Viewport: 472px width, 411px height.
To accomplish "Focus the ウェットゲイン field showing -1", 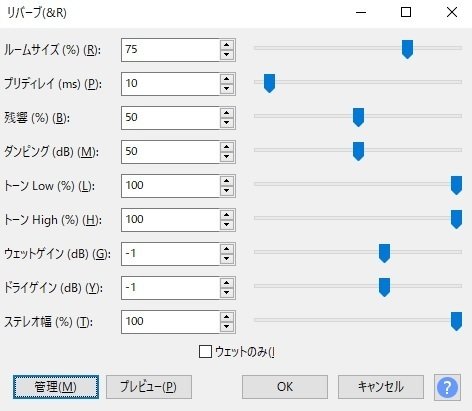I will pos(170,254).
